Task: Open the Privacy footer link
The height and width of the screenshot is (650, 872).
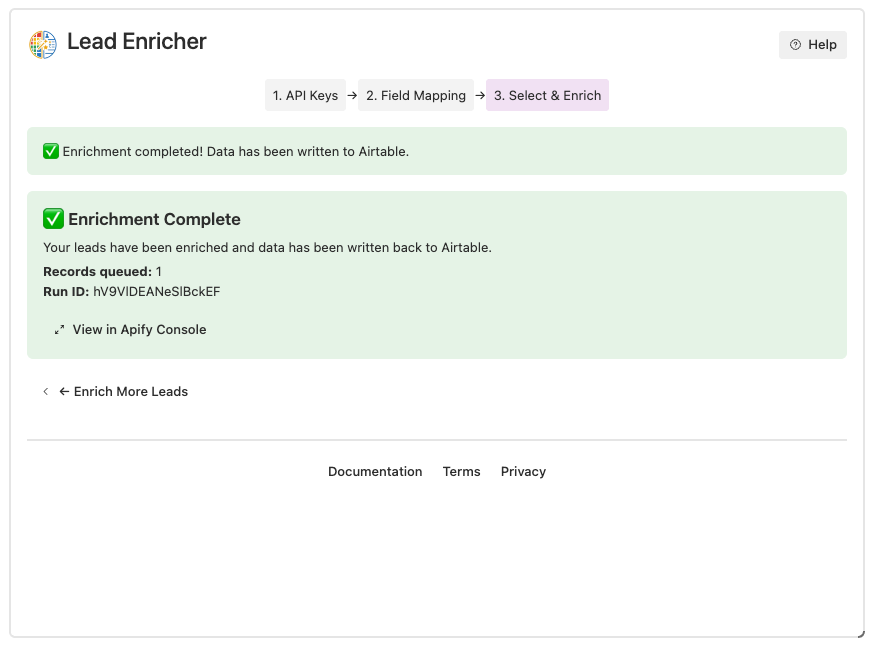Action: click(x=523, y=471)
